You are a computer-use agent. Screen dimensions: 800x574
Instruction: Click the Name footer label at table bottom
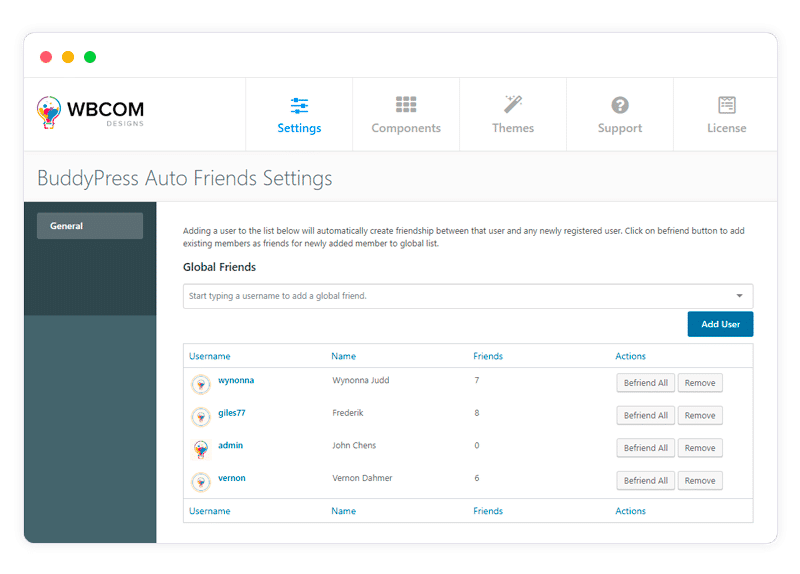coord(343,511)
